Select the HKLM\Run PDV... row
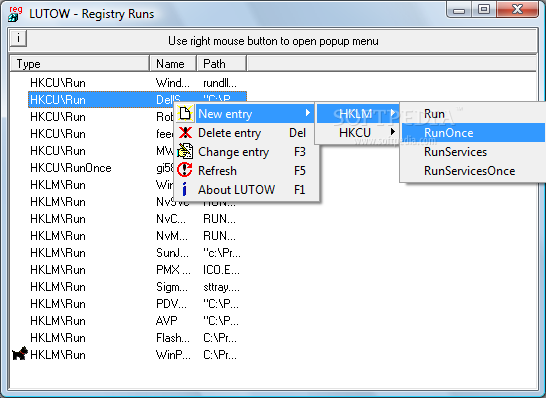Image resolution: width=546 pixels, height=398 pixels. pos(137,304)
